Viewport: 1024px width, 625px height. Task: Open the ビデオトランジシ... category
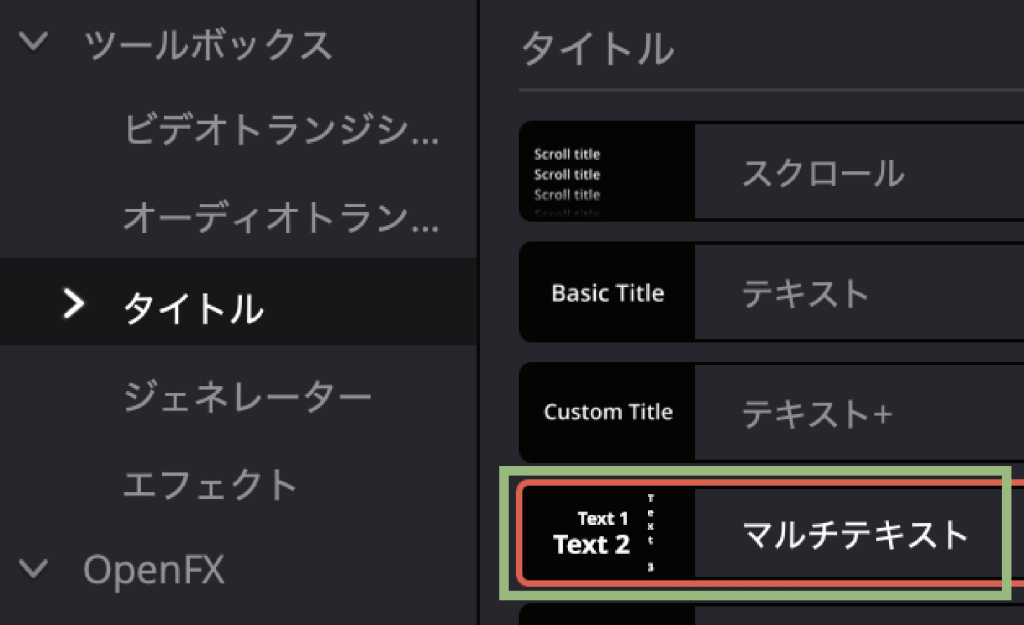[280, 130]
